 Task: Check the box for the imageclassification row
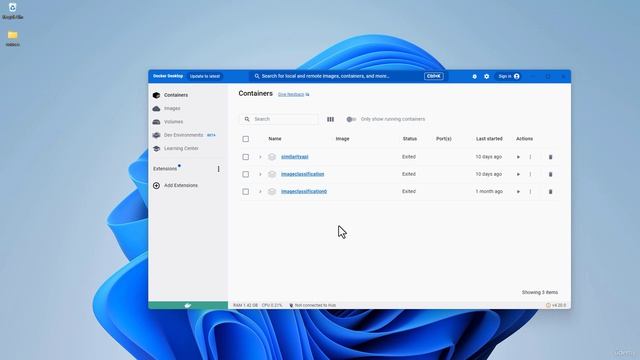pos(245,174)
